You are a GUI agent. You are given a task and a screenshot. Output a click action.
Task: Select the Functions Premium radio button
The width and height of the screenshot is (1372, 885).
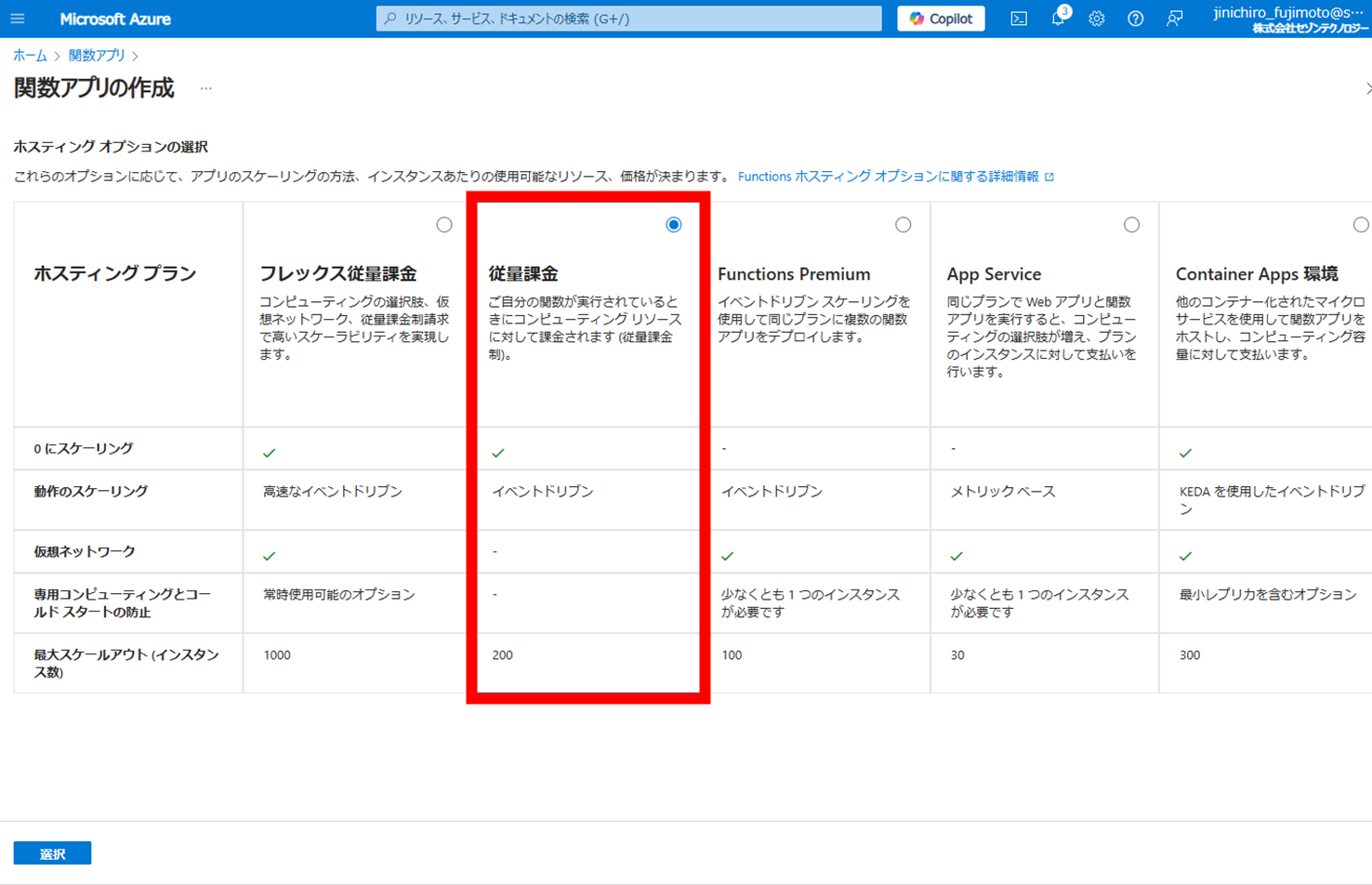click(x=902, y=223)
